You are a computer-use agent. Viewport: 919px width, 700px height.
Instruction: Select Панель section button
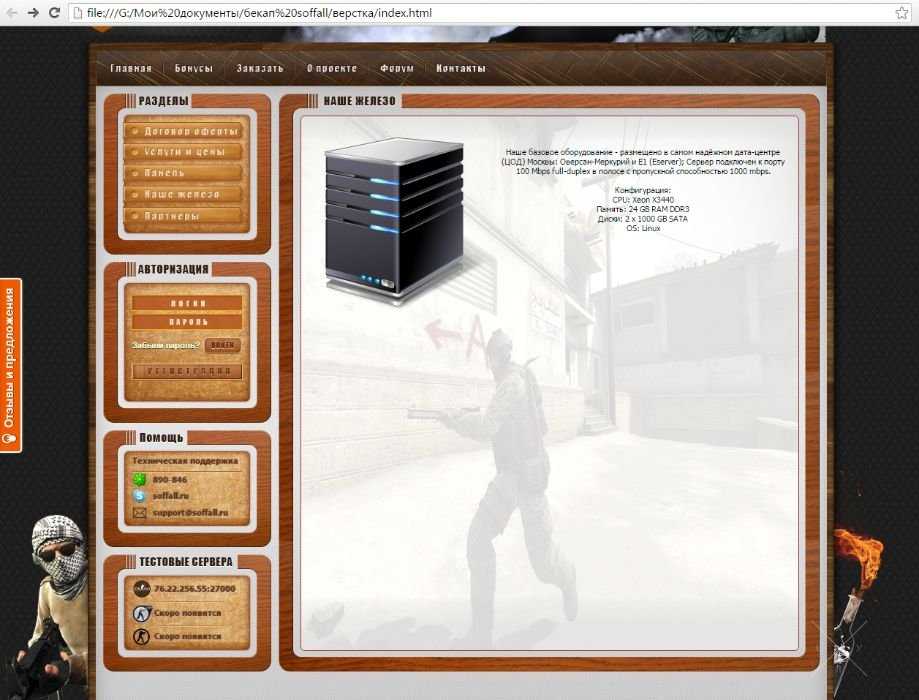click(184, 173)
